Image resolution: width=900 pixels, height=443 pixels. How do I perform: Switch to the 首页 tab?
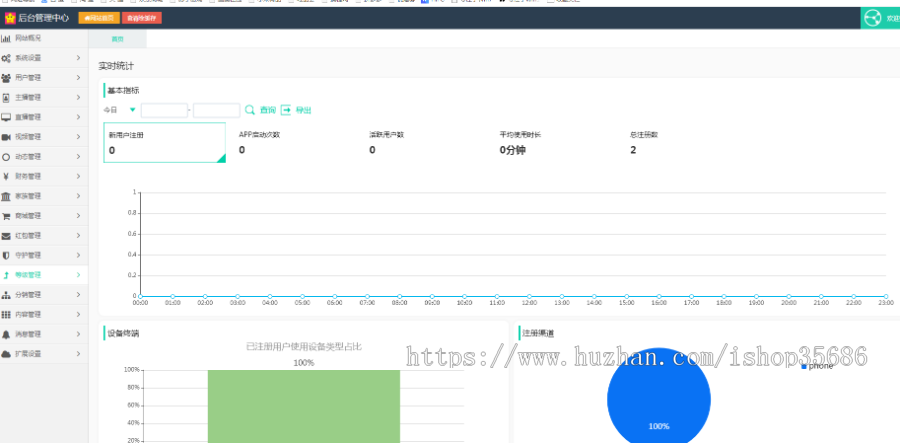(118, 39)
